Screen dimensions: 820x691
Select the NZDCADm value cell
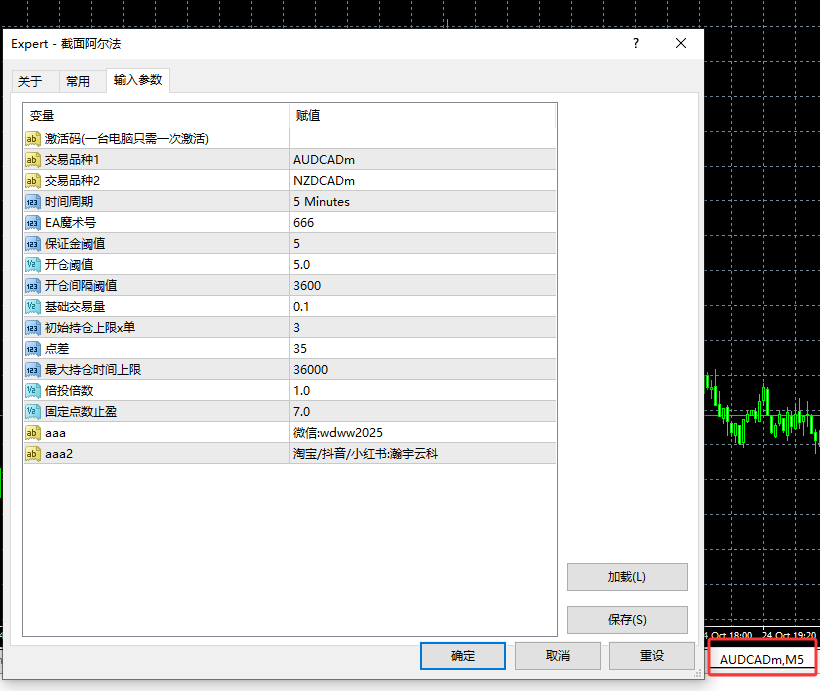coord(423,180)
